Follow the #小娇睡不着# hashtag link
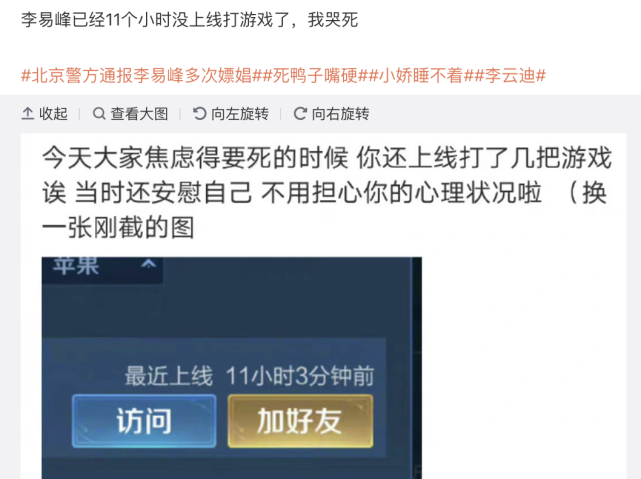Viewport: 641px width, 479px height. (421, 76)
